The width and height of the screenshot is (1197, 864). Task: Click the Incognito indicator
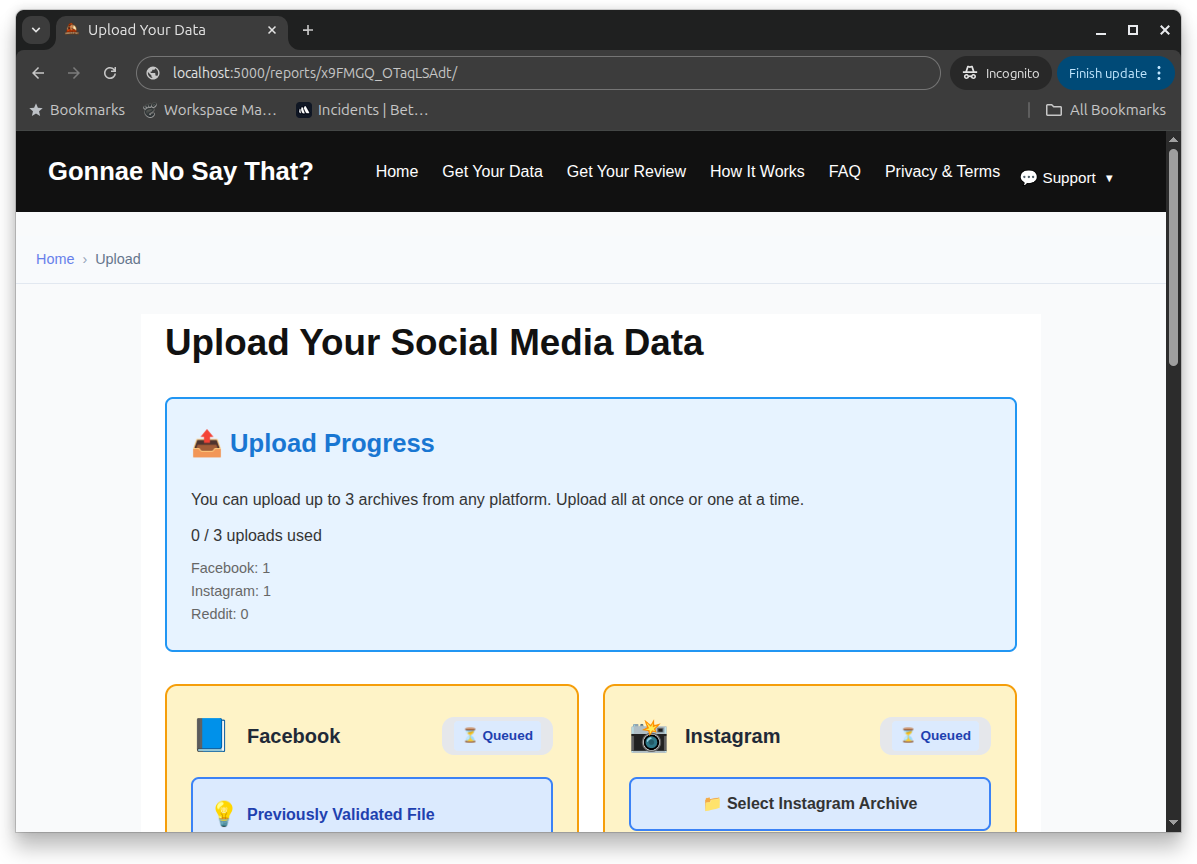[x=1001, y=73]
